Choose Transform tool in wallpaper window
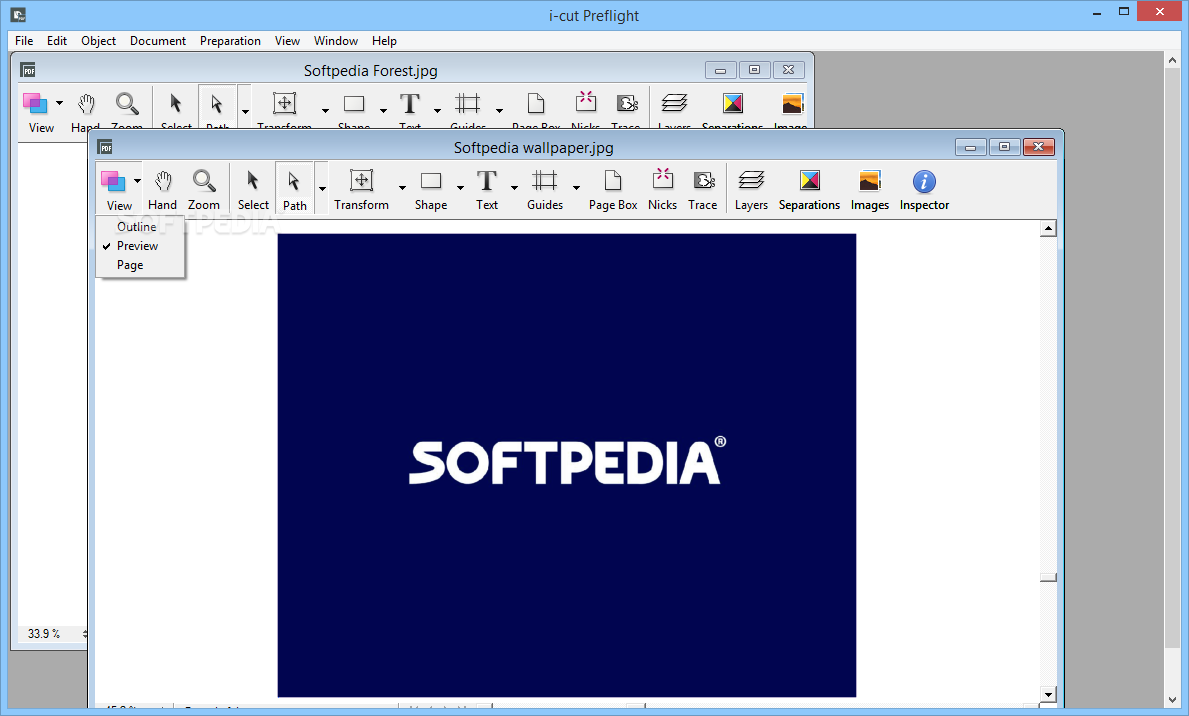The height and width of the screenshot is (716, 1189). 361,189
